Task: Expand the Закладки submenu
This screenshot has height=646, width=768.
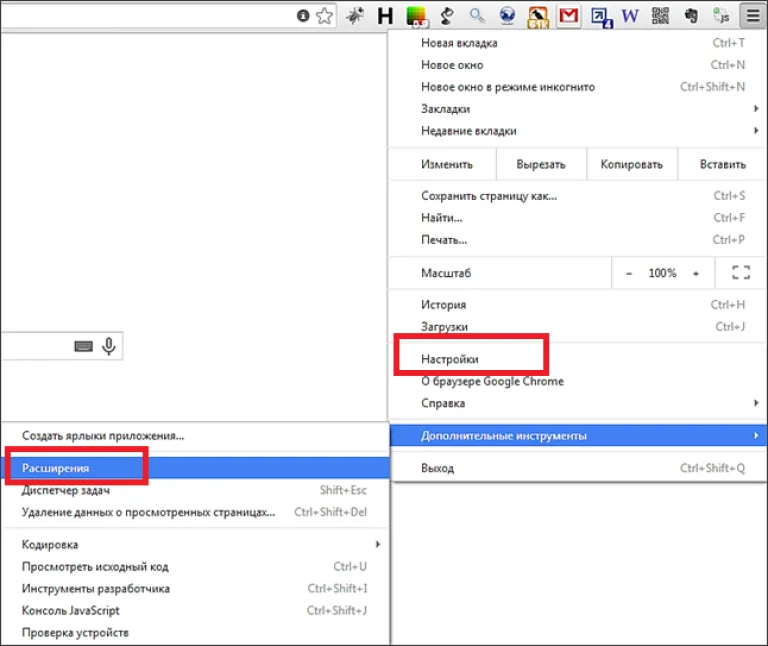Action: pos(578,109)
